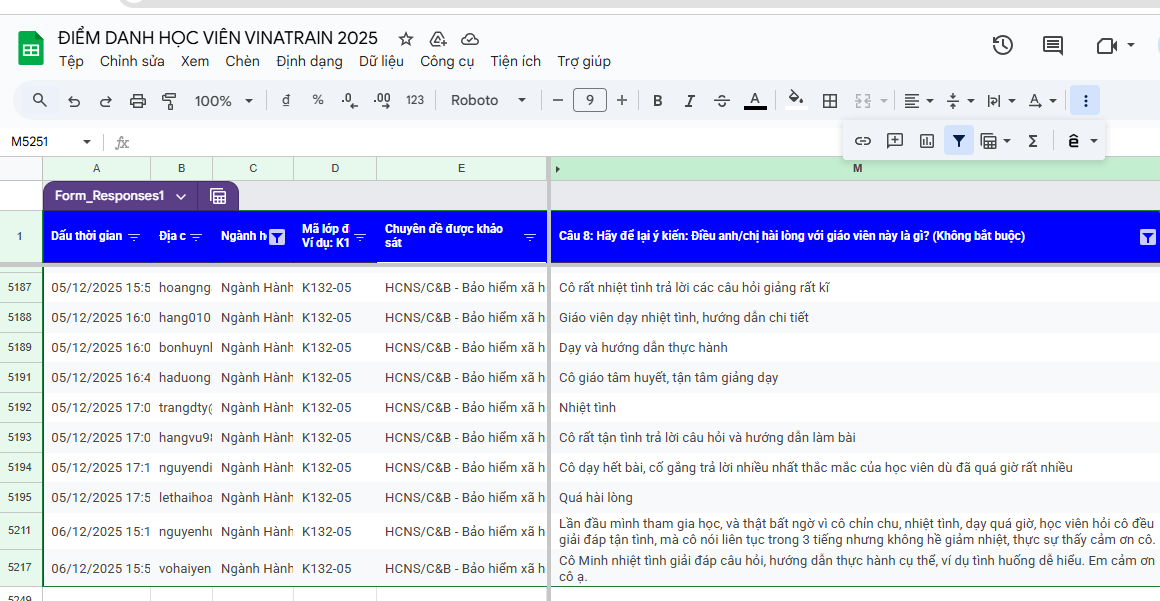Open the Roboto font dropdown
Image resolution: width=1160 pixels, height=601 pixels.
[488, 100]
